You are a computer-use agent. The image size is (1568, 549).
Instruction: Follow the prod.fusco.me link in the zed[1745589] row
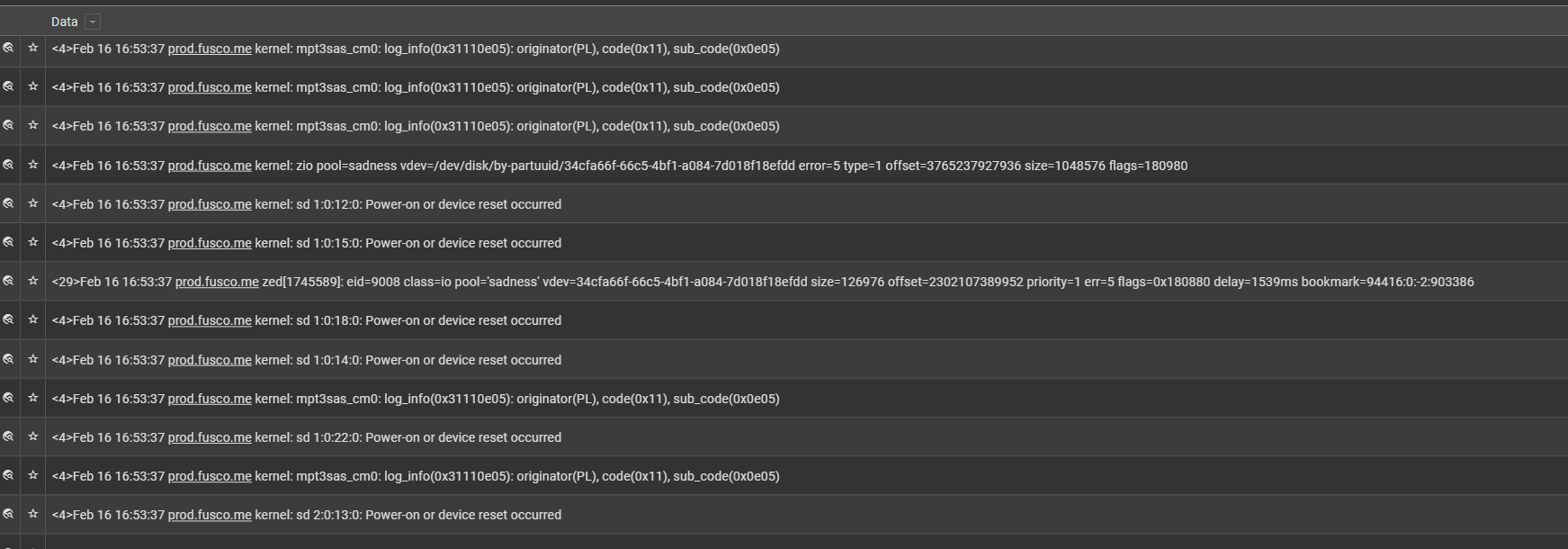pyautogui.click(x=217, y=282)
